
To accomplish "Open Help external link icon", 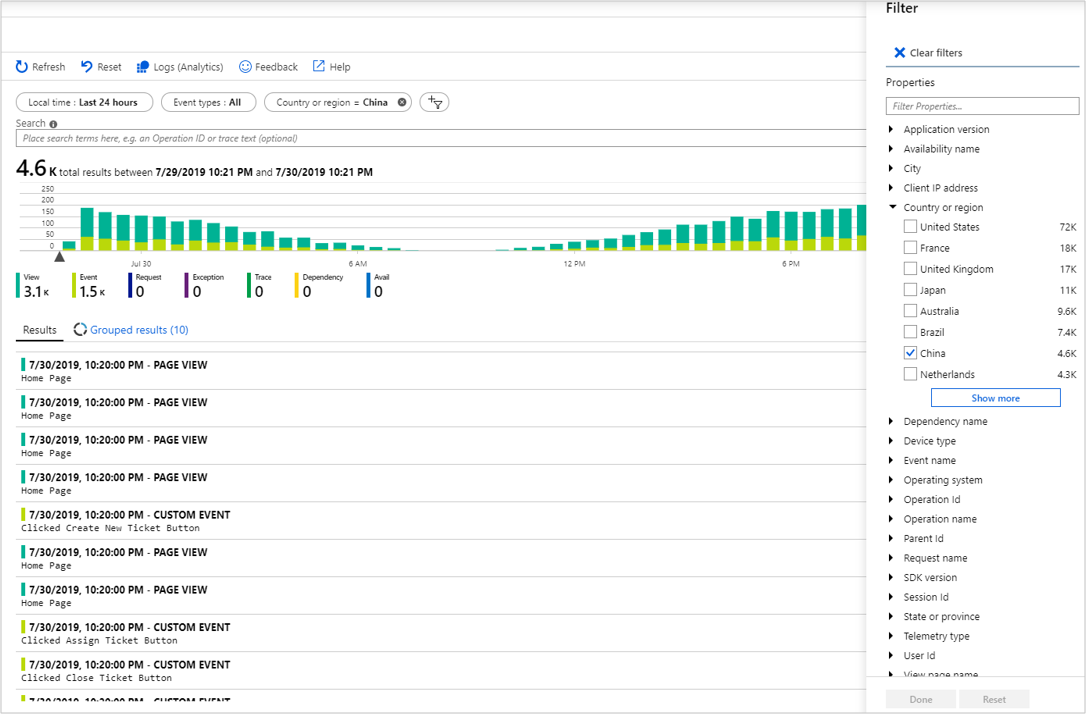I will 319,67.
